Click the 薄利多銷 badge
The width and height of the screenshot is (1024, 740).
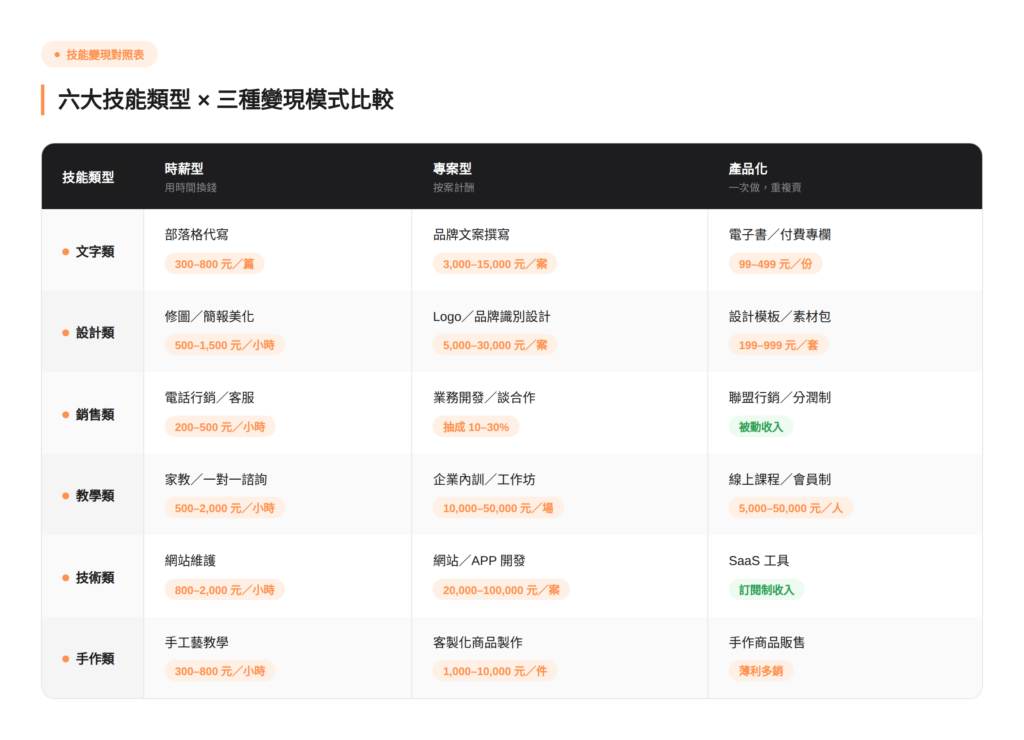[x=760, y=671]
